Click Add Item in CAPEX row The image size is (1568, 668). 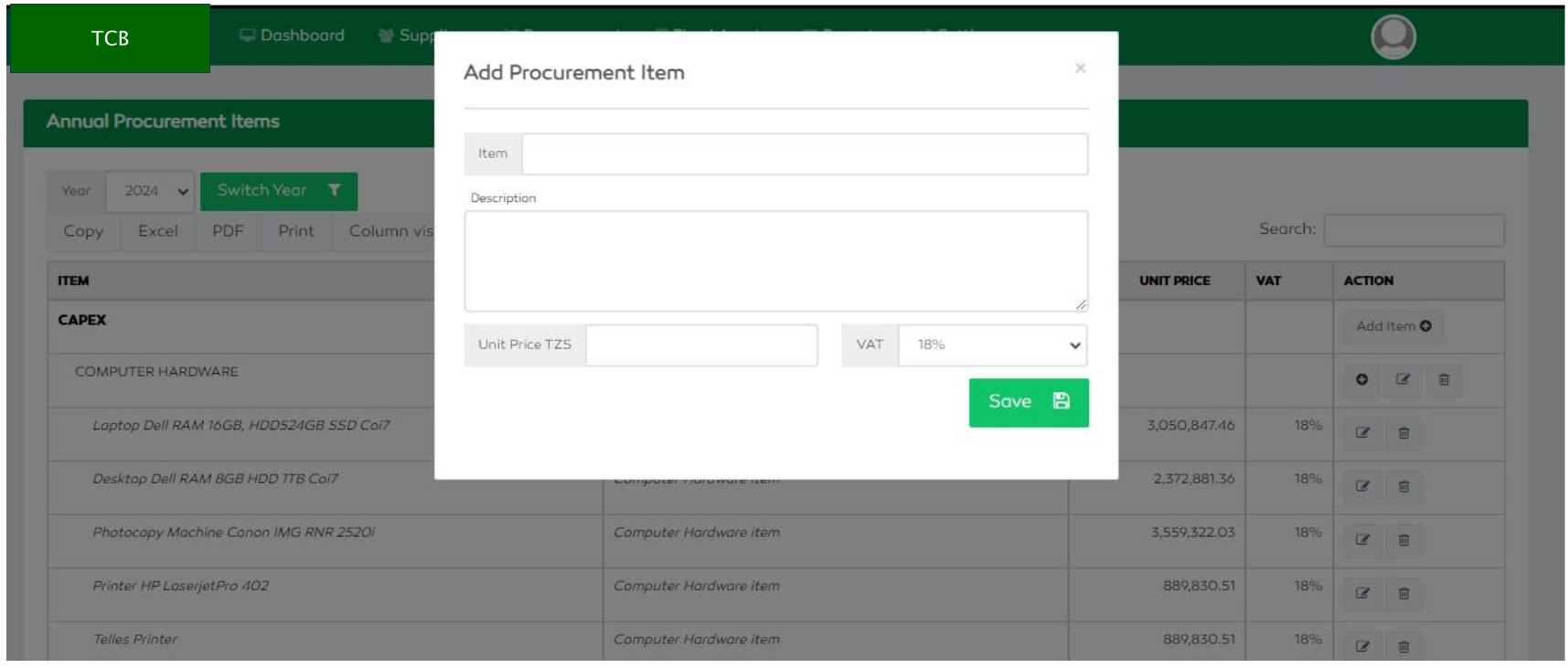[1393, 326]
